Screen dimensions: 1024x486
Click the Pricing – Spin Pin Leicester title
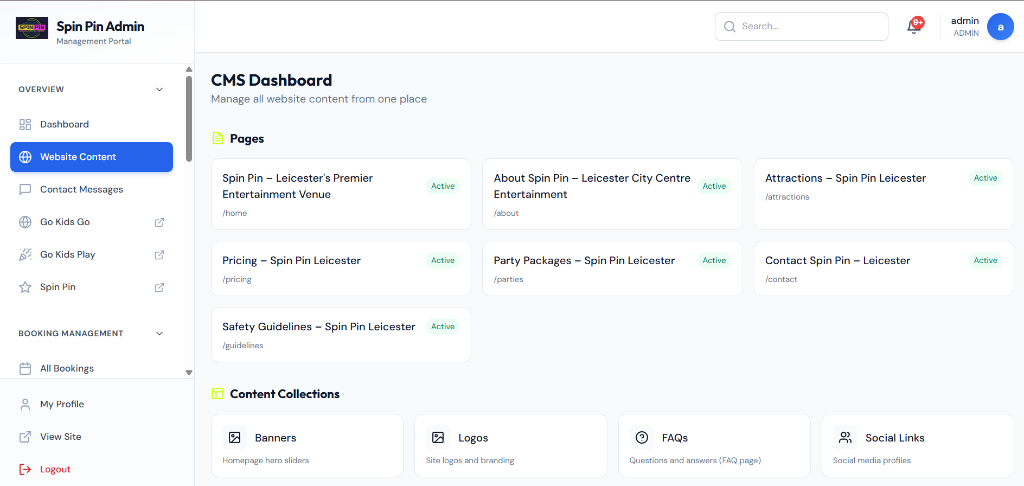point(291,261)
